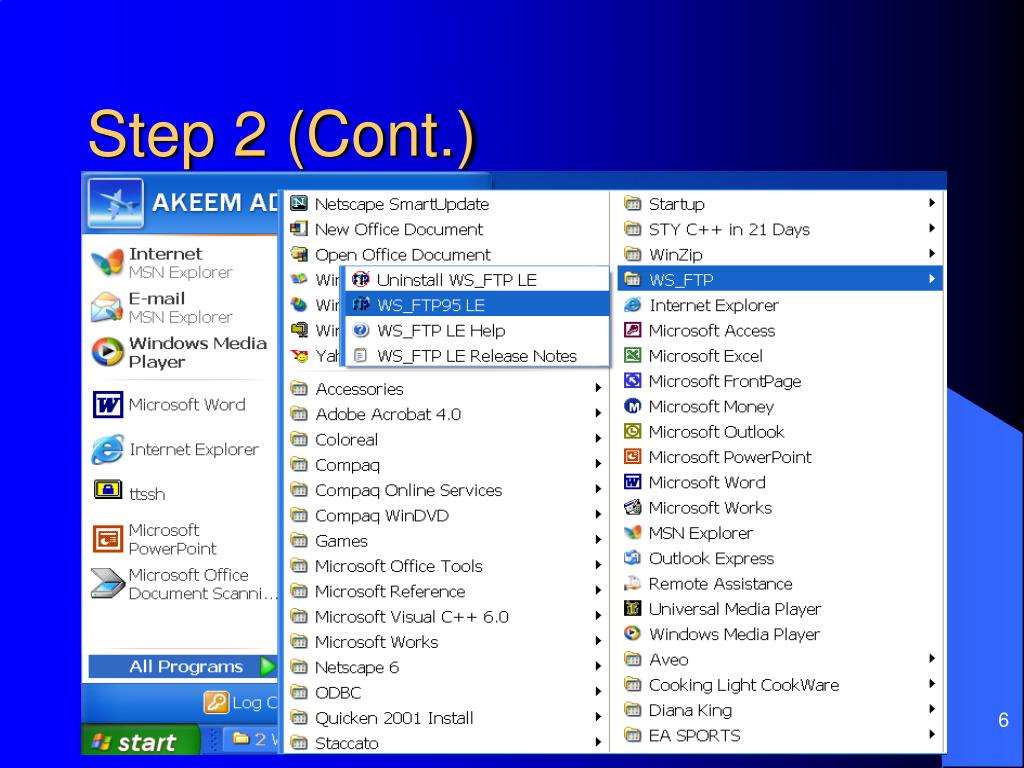The image size is (1024, 768).
Task: Select Compaq Online Services folder
Action: point(445,490)
